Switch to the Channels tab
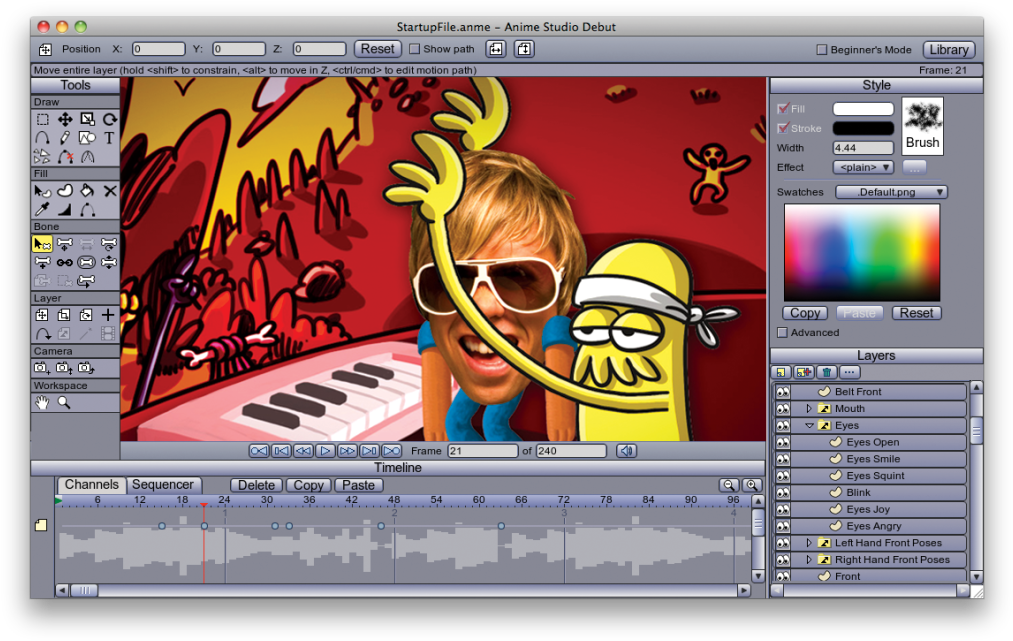This screenshot has height=641, width=1013. pos(91,485)
